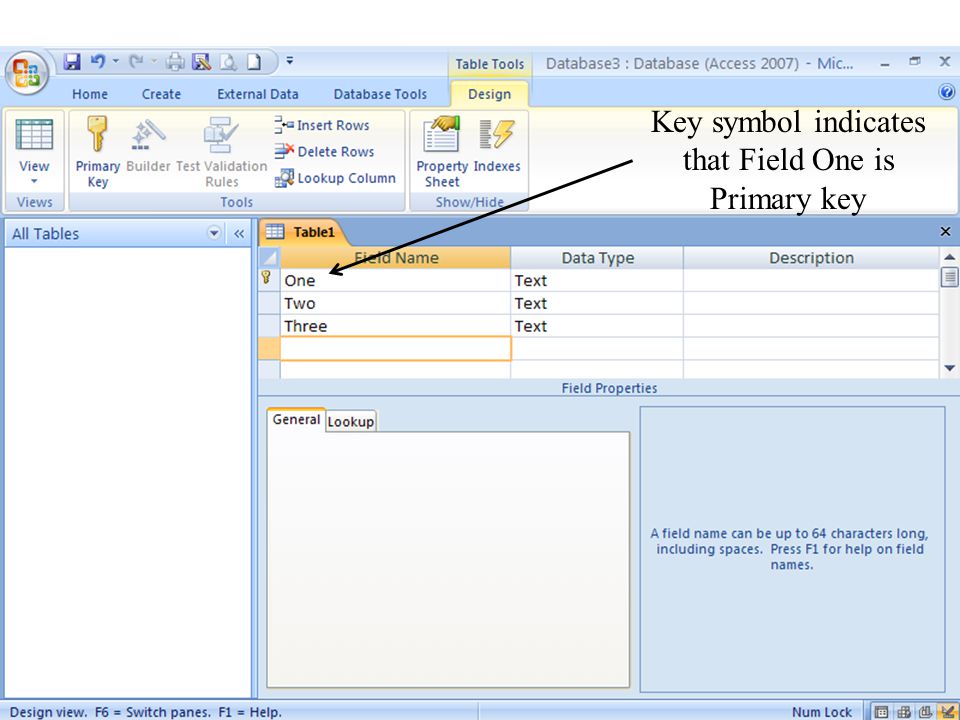The width and height of the screenshot is (960, 720).
Task: Select the field name 'One'
Action: pyautogui.click(x=299, y=280)
